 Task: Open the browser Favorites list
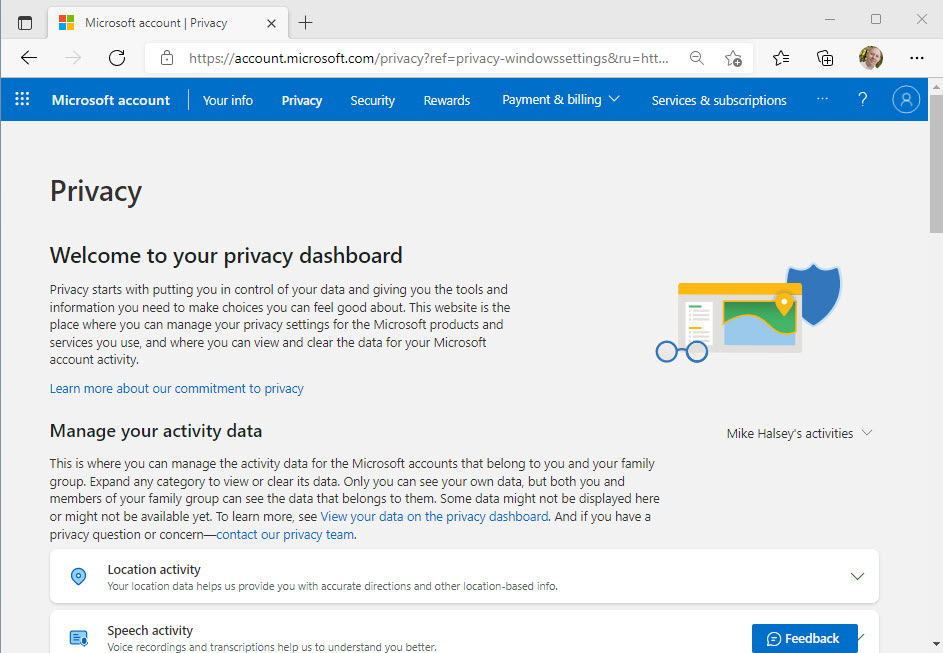tap(781, 58)
